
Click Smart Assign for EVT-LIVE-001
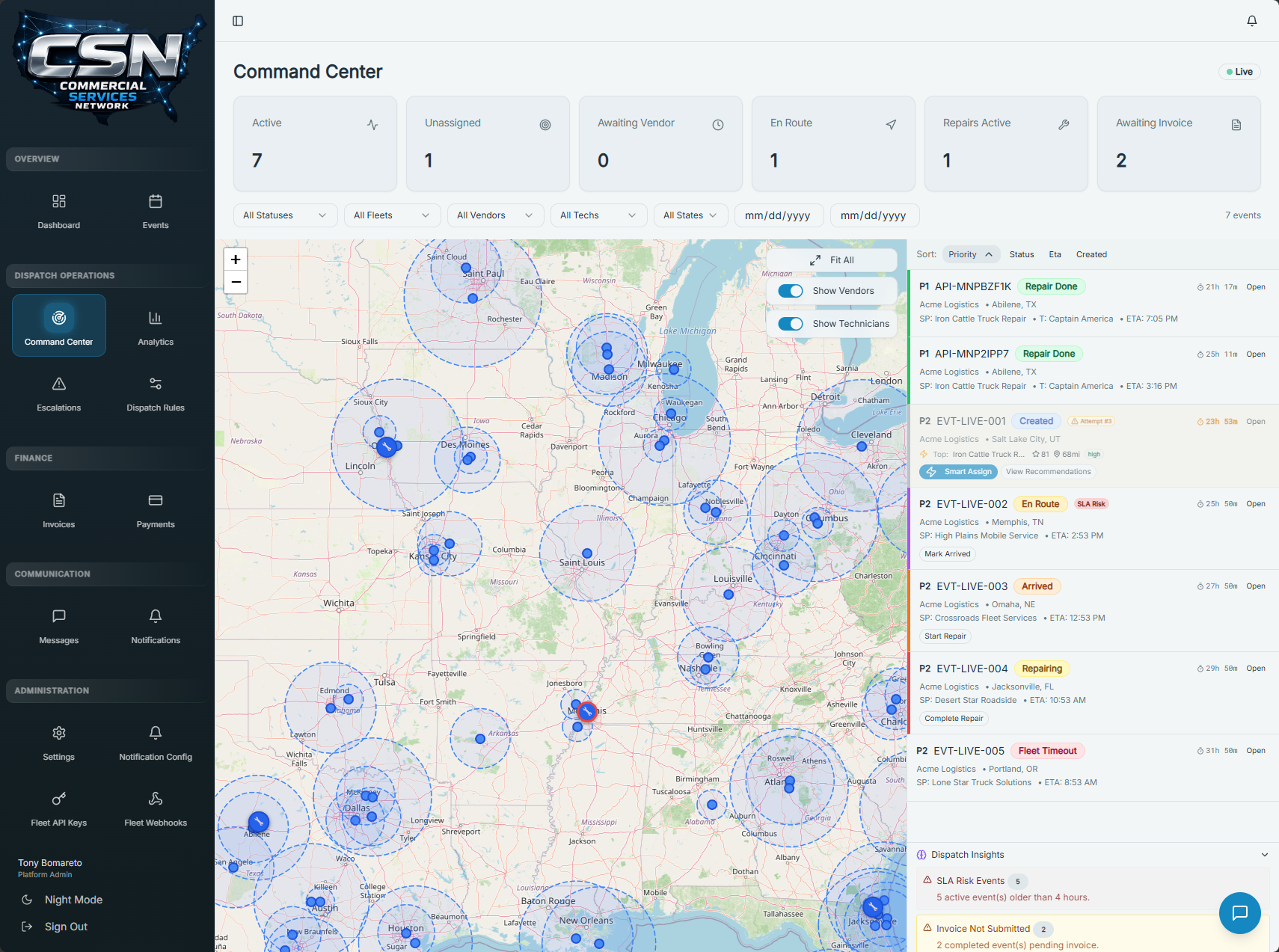[x=959, y=472]
